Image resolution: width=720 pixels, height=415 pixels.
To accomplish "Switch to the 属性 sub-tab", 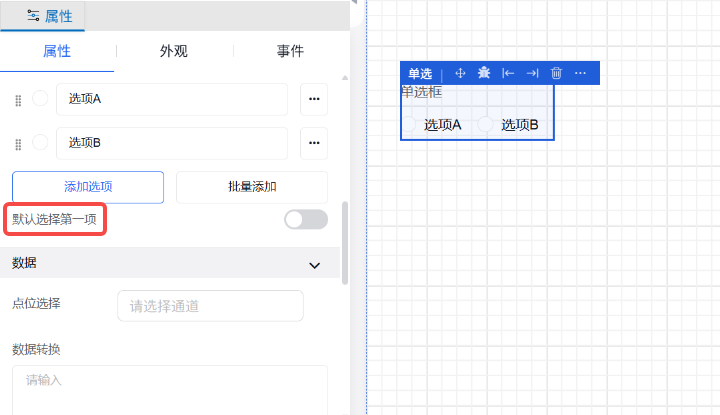I will pyautogui.click(x=57, y=51).
